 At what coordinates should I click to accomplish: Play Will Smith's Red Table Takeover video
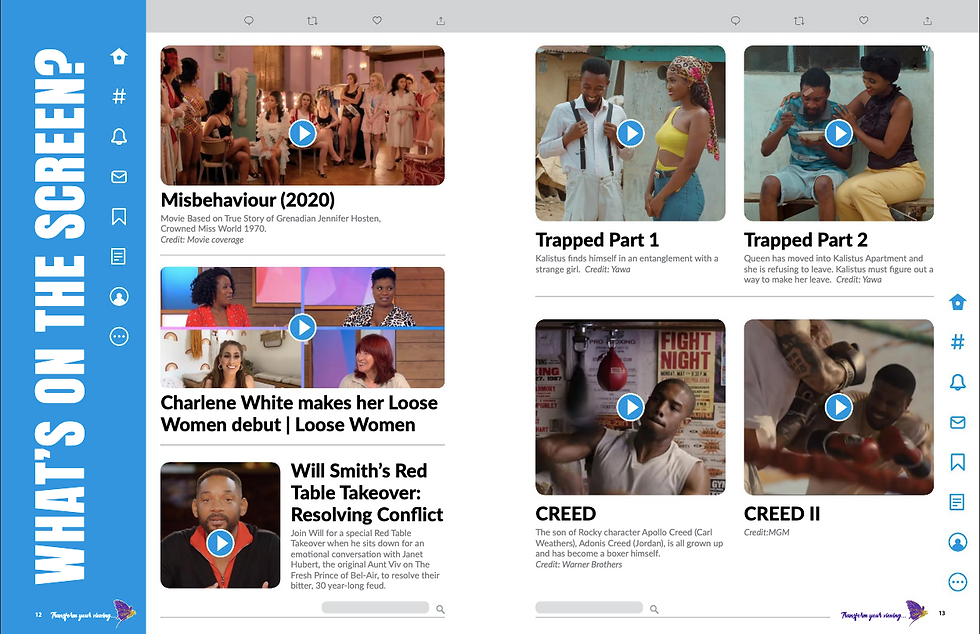coord(220,543)
